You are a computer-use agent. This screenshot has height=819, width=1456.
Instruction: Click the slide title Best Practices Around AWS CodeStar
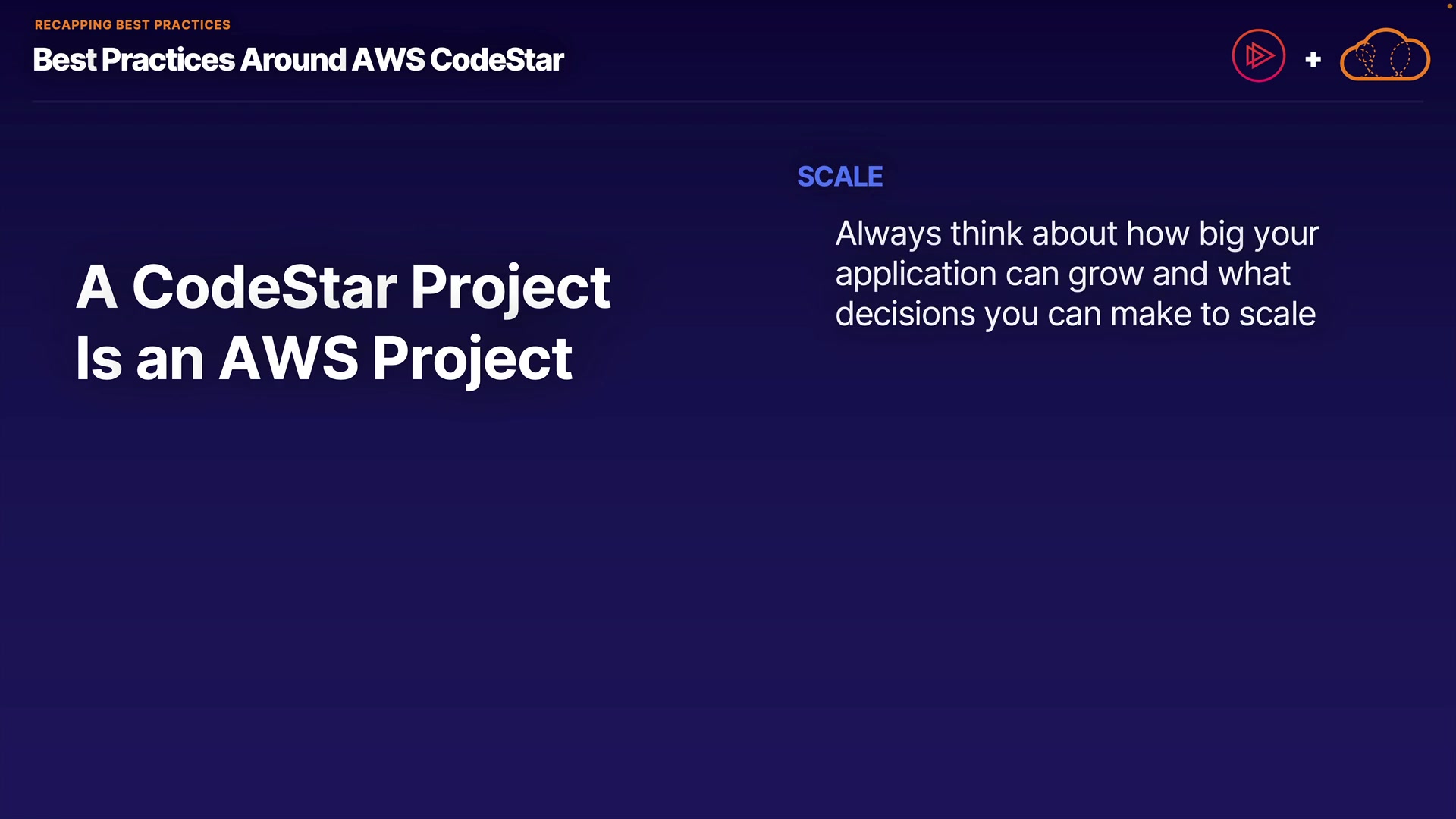[298, 60]
